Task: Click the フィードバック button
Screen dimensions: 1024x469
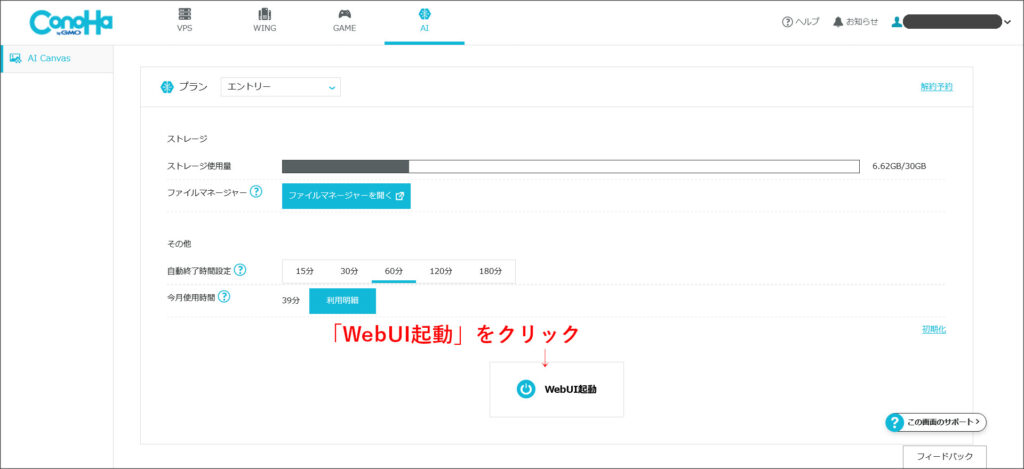Action: (x=944, y=456)
